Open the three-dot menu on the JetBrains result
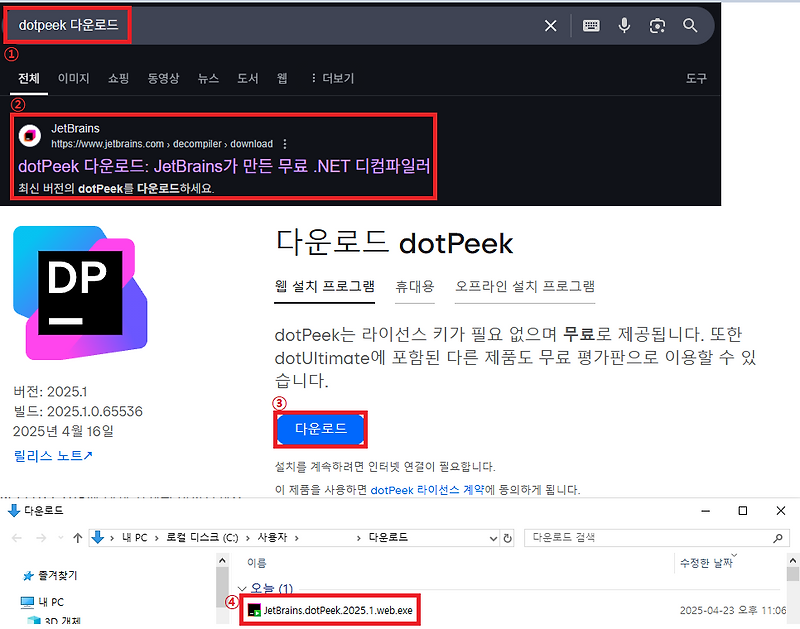The width and height of the screenshot is (800, 629). pos(285,143)
